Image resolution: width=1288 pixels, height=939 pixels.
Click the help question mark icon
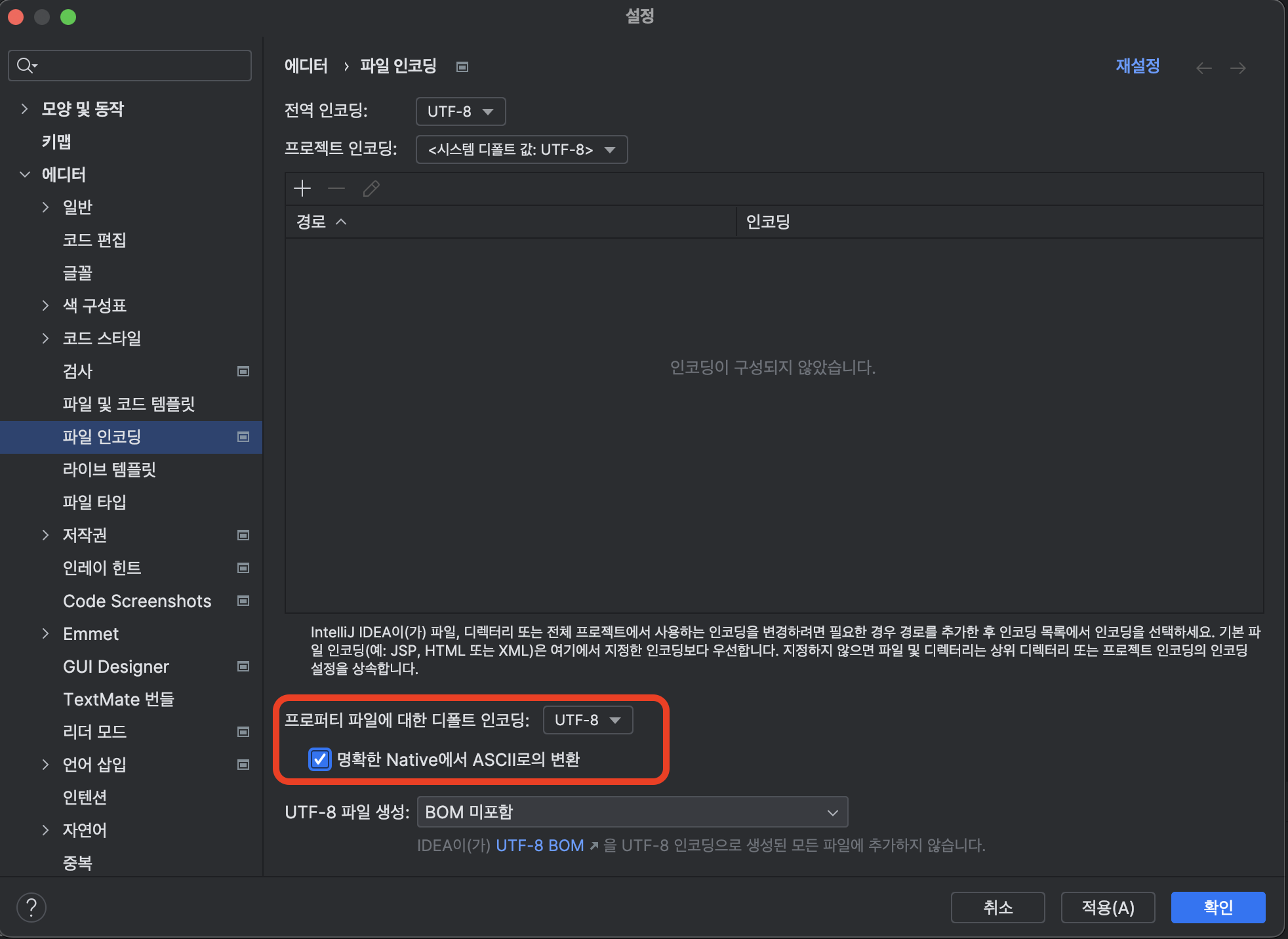(x=31, y=908)
